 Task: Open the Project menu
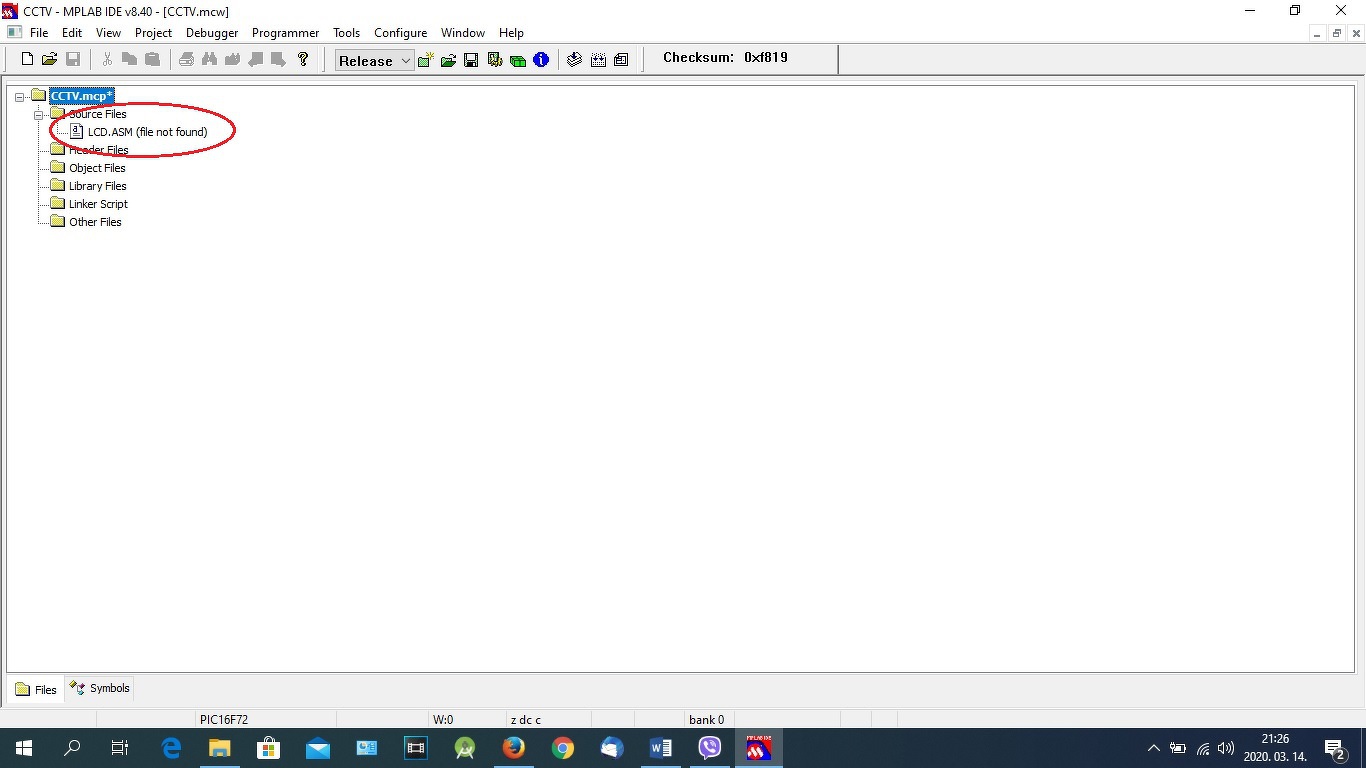154,33
